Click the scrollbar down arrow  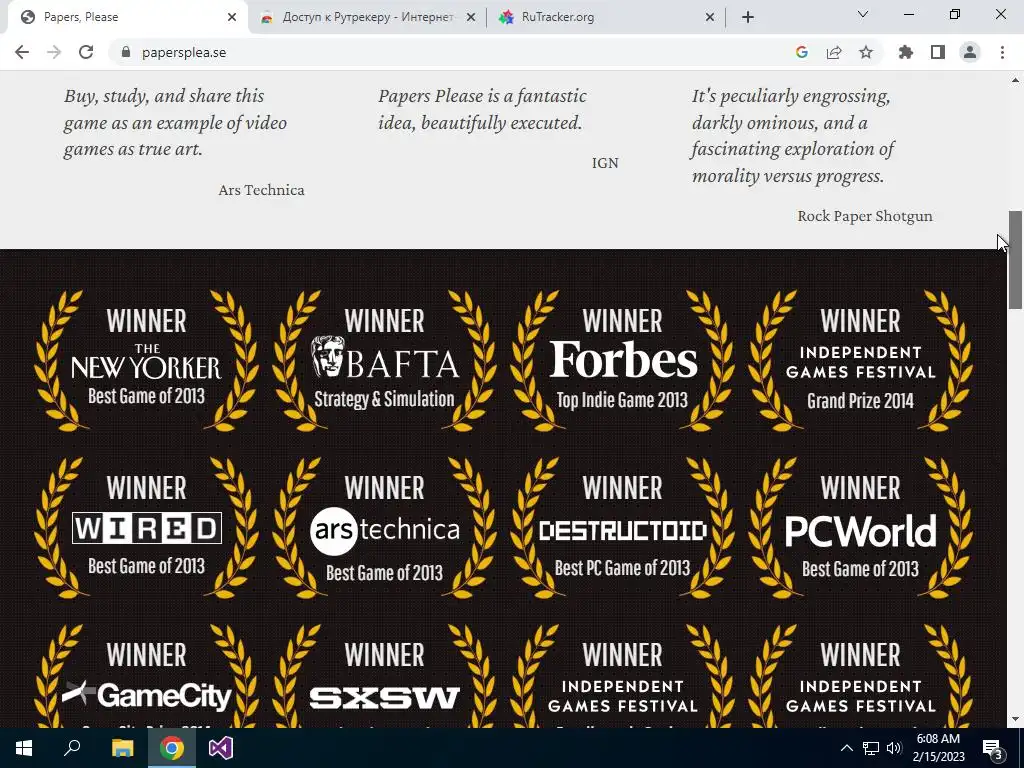click(x=1015, y=719)
